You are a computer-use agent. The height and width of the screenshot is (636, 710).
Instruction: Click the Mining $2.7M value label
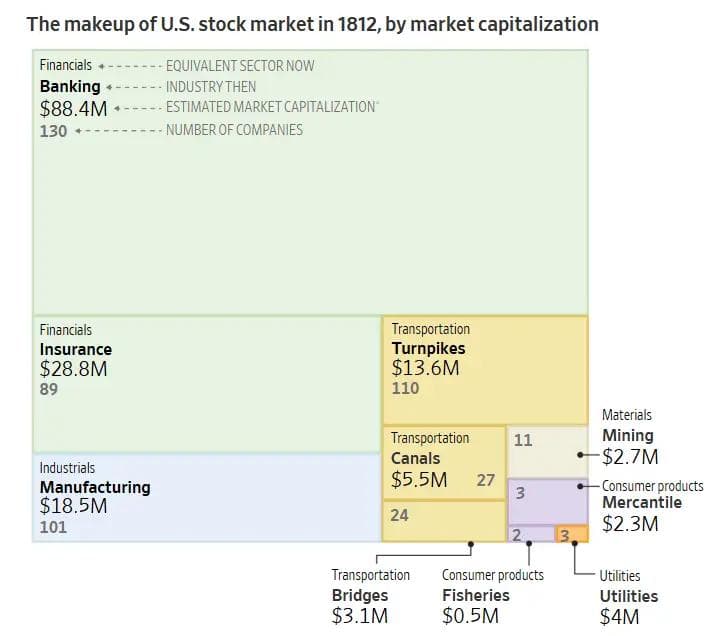pos(630,457)
